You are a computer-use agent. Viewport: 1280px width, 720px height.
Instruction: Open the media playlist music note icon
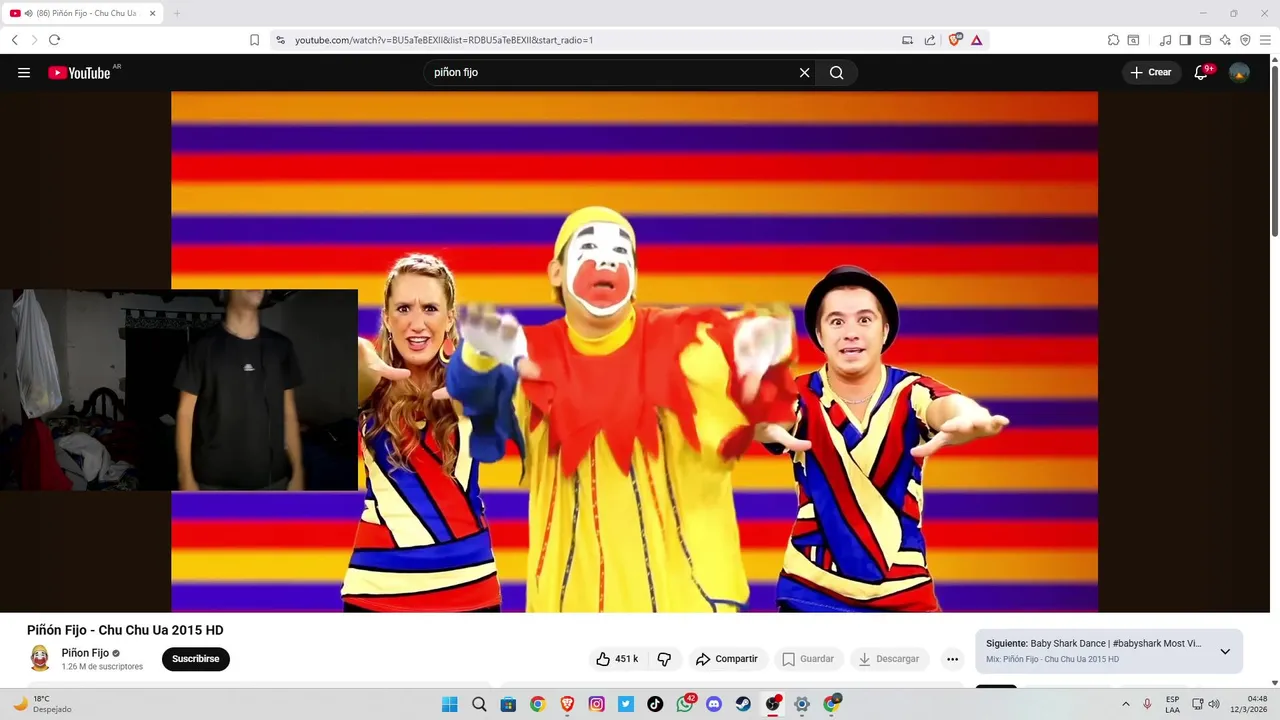click(x=1165, y=40)
